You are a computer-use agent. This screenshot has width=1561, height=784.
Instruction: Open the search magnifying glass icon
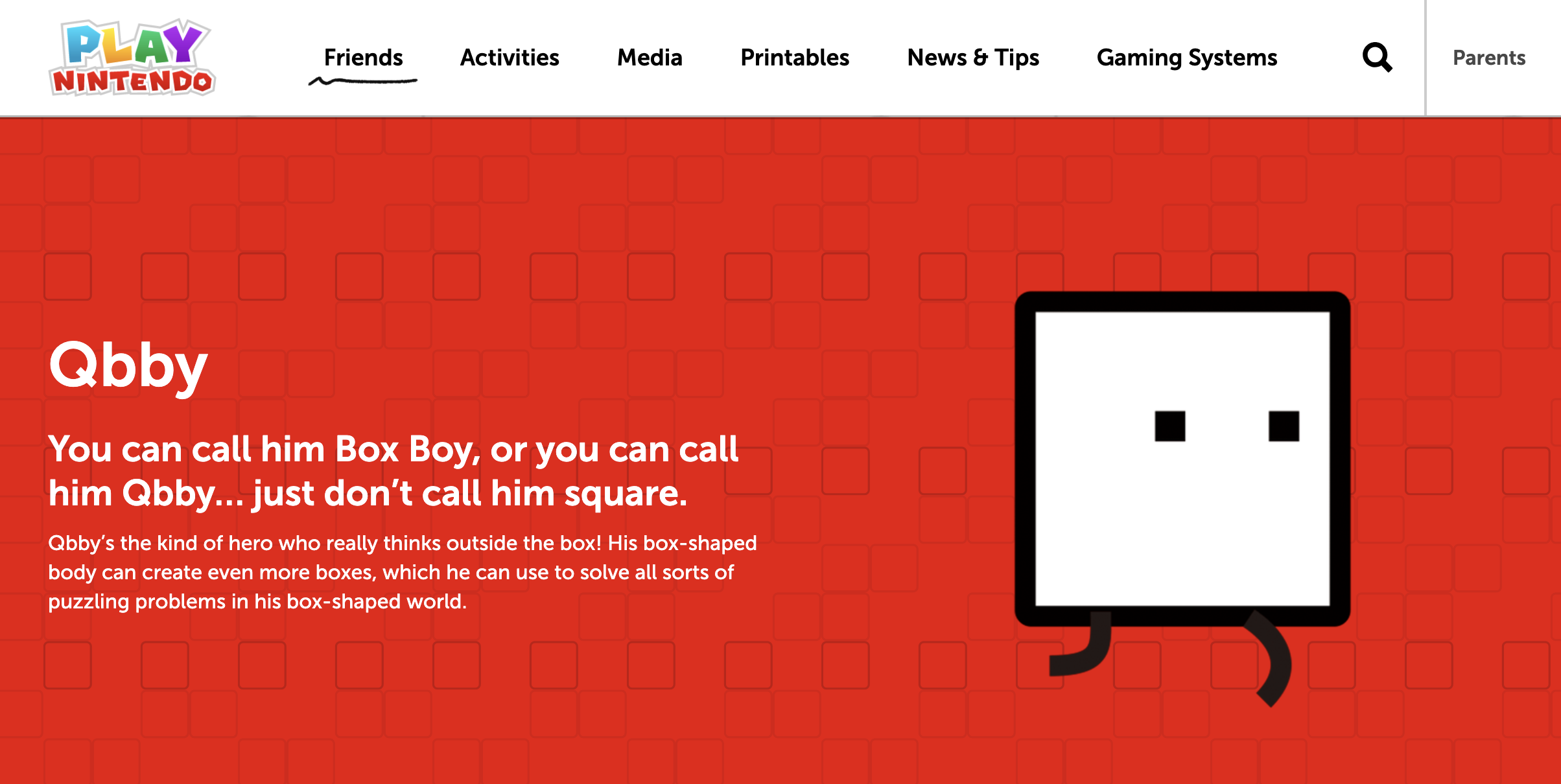point(1377,58)
